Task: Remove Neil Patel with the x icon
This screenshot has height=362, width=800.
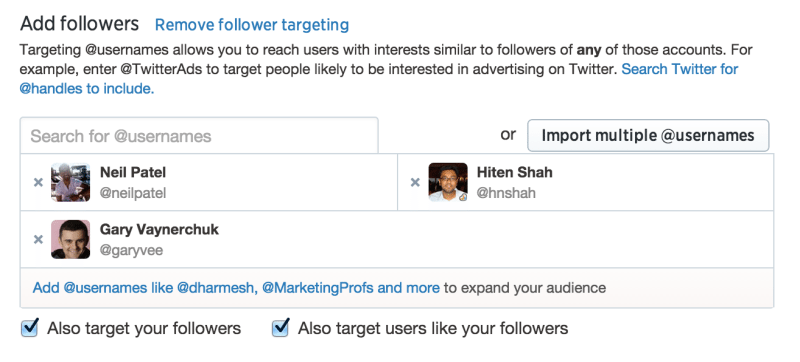Action: pyautogui.click(x=38, y=183)
